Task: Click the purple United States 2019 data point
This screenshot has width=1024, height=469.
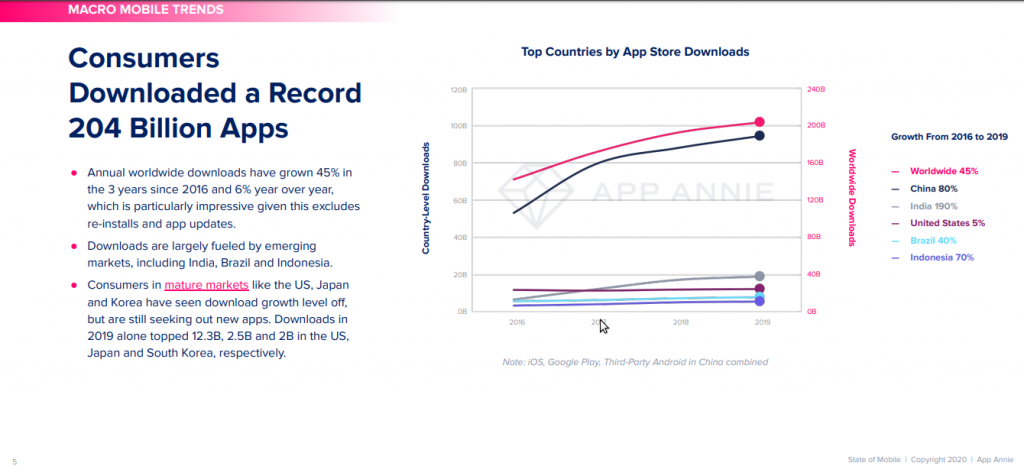Action: pyautogui.click(x=760, y=288)
